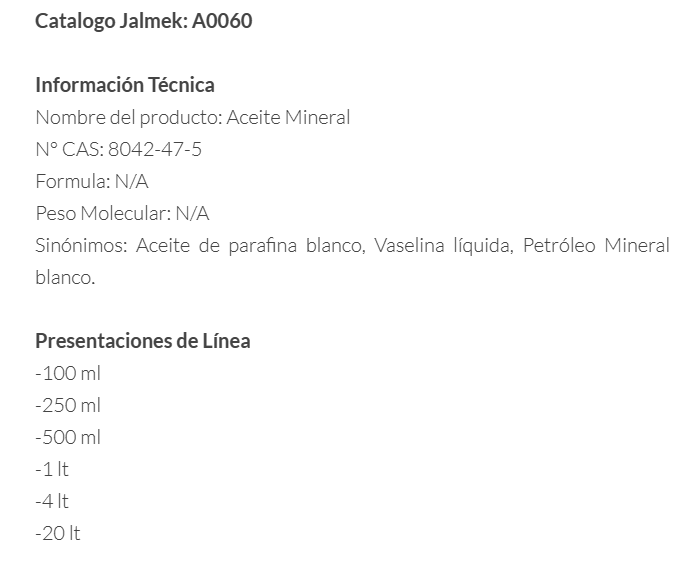Image resolution: width=682 pixels, height=563 pixels.
Task: Click the Peso Molecular: N/A line
Action: coord(122,213)
